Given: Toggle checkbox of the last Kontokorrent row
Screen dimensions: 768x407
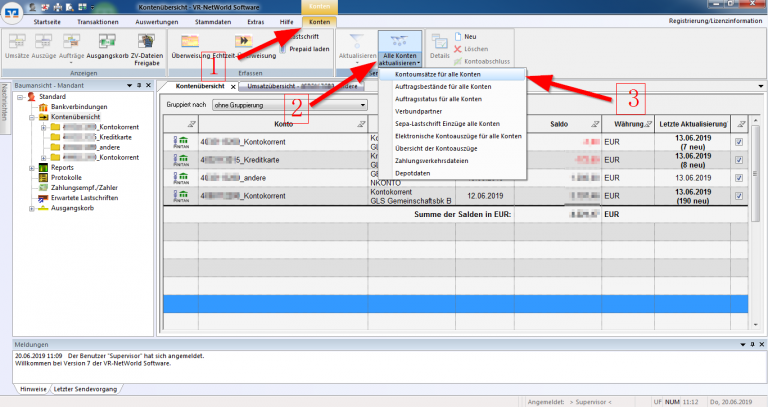Looking at the screenshot, I should point(738,195).
